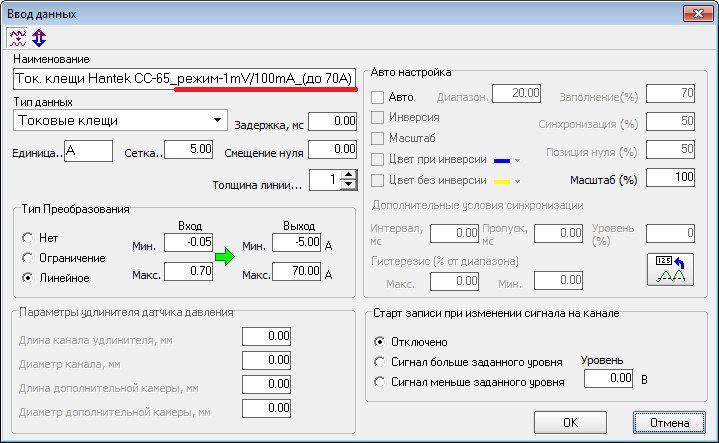
Task: Choose Сигнал меньше заданного уровня
Action: 379,382
